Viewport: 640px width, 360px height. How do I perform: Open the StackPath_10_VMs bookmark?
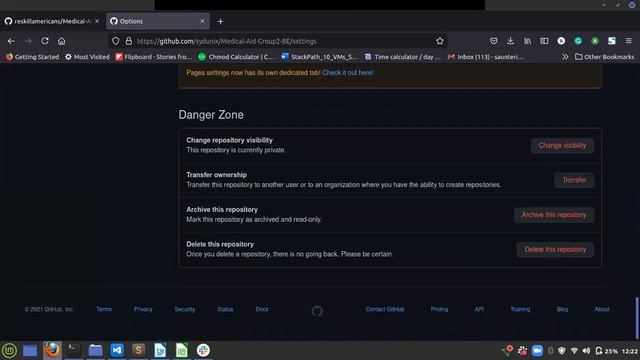tap(320, 57)
